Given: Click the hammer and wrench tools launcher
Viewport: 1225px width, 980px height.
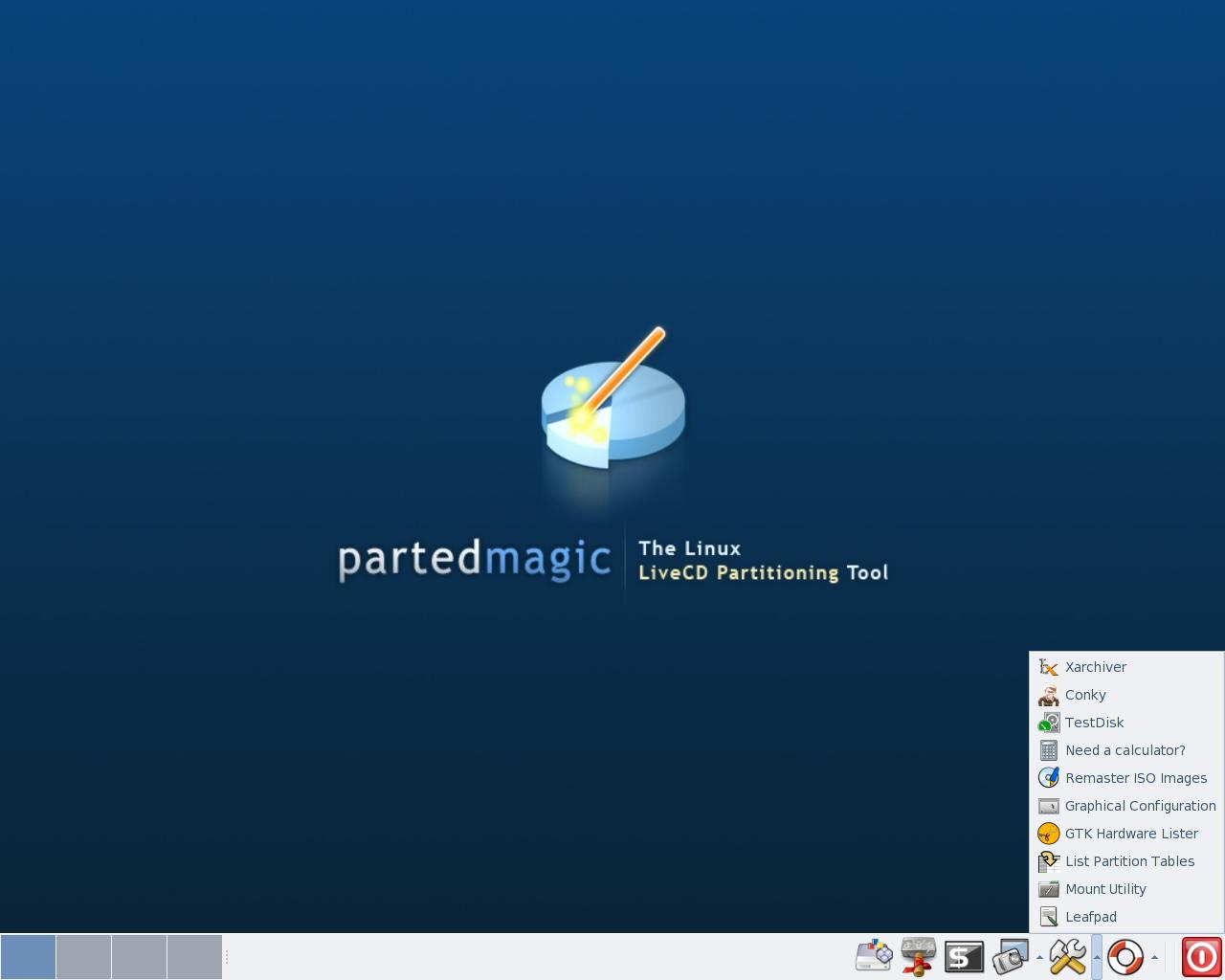Looking at the screenshot, I should (1068, 956).
